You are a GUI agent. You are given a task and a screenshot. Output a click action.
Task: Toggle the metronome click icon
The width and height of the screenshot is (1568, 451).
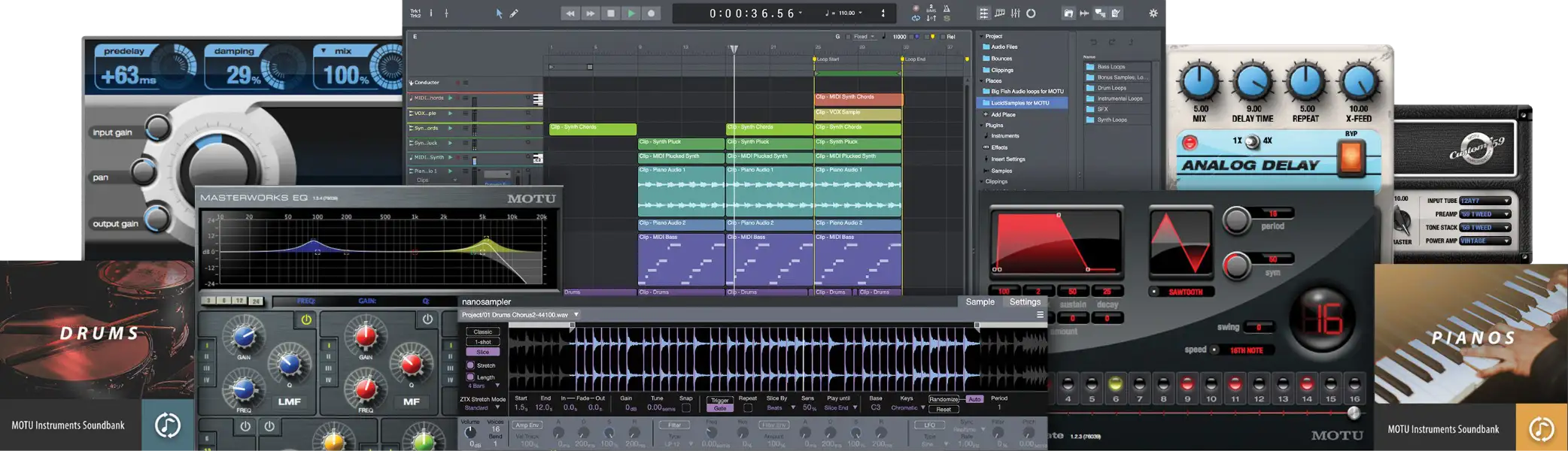click(947, 8)
